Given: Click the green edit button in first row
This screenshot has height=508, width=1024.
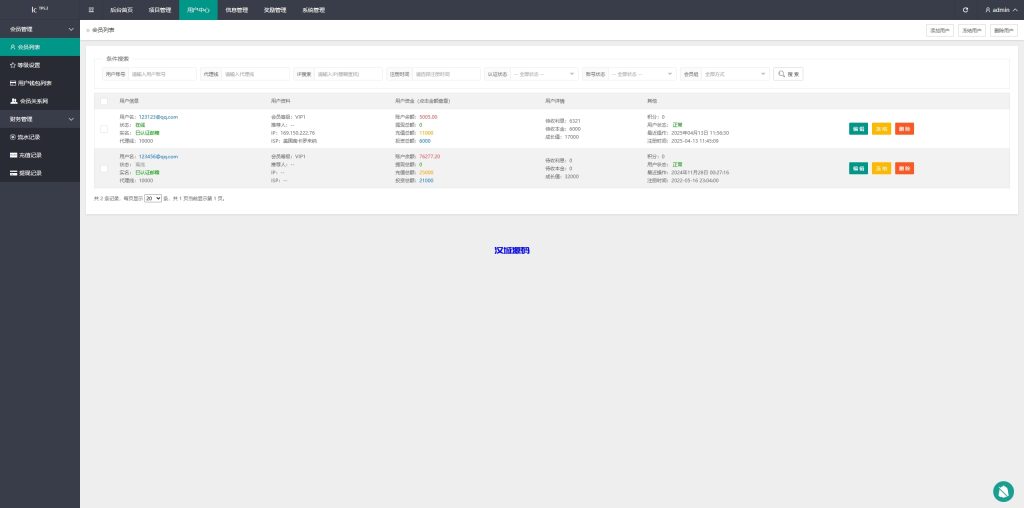Looking at the screenshot, I should click(x=858, y=128).
